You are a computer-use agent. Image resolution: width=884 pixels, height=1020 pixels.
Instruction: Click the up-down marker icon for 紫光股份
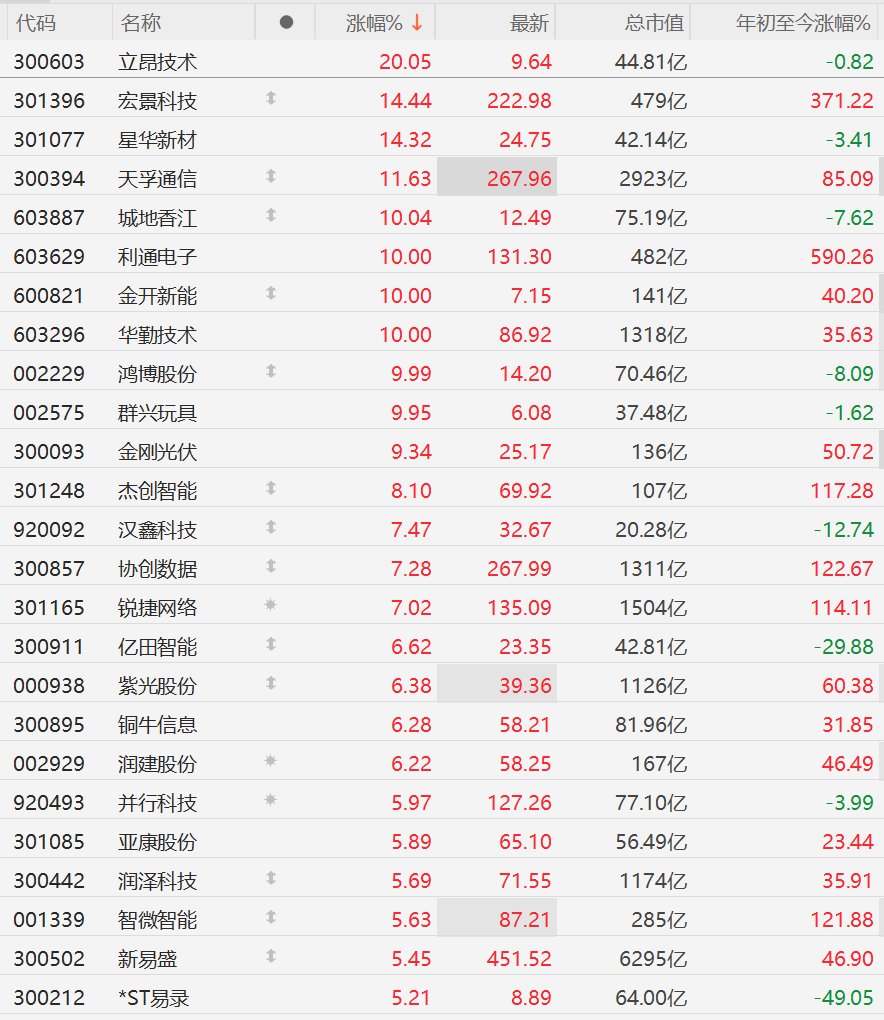coord(271,684)
